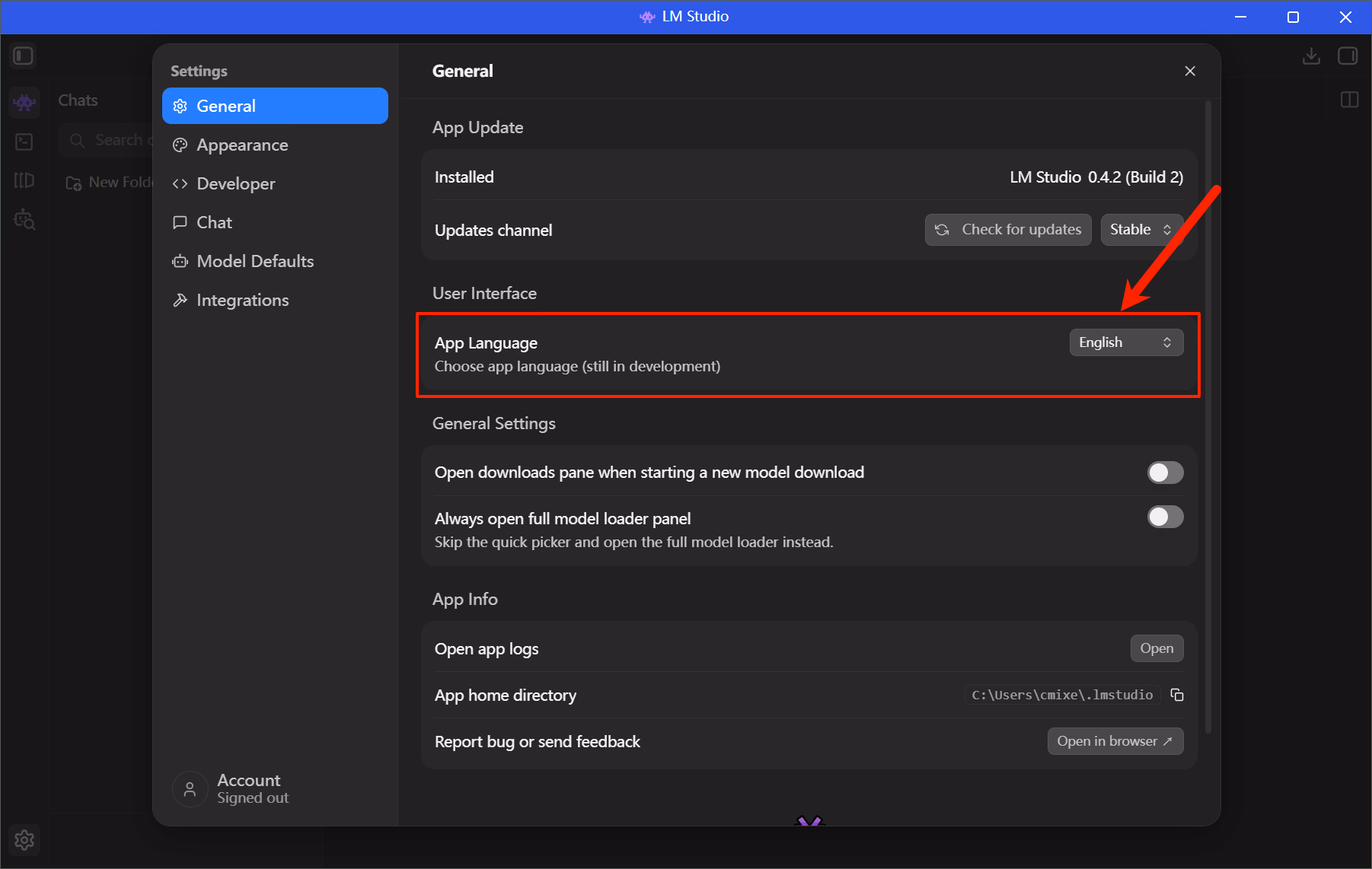Click the Open in browser button

tap(1115, 741)
